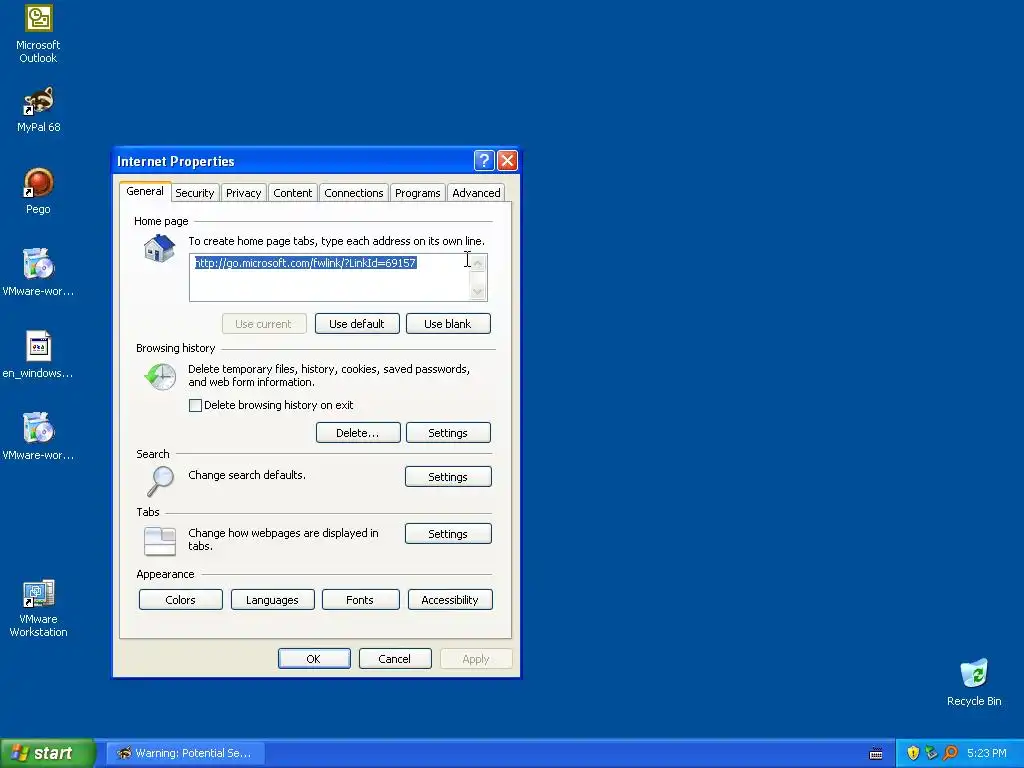Switch to the Warning: Potential Se... taskbar window
The width and height of the screenshot is (1024, 768).
(x=185, y=753)
